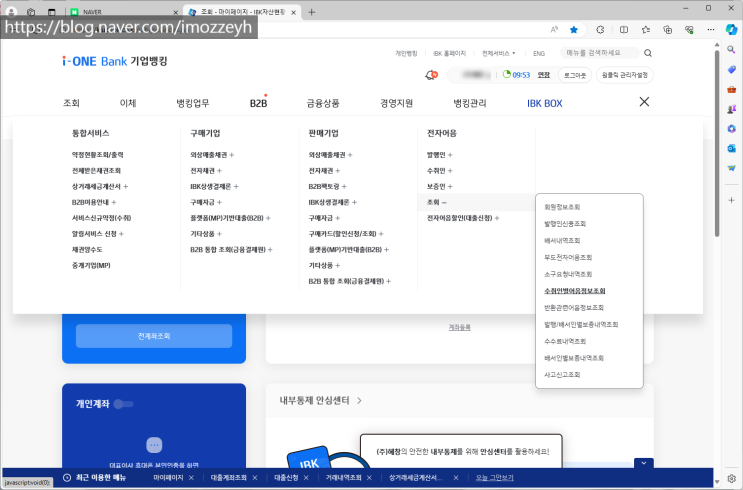Screen dimensions: 743x490
Task: Click plus to customize Edge sidebar
Action: [x=732, y=200]
